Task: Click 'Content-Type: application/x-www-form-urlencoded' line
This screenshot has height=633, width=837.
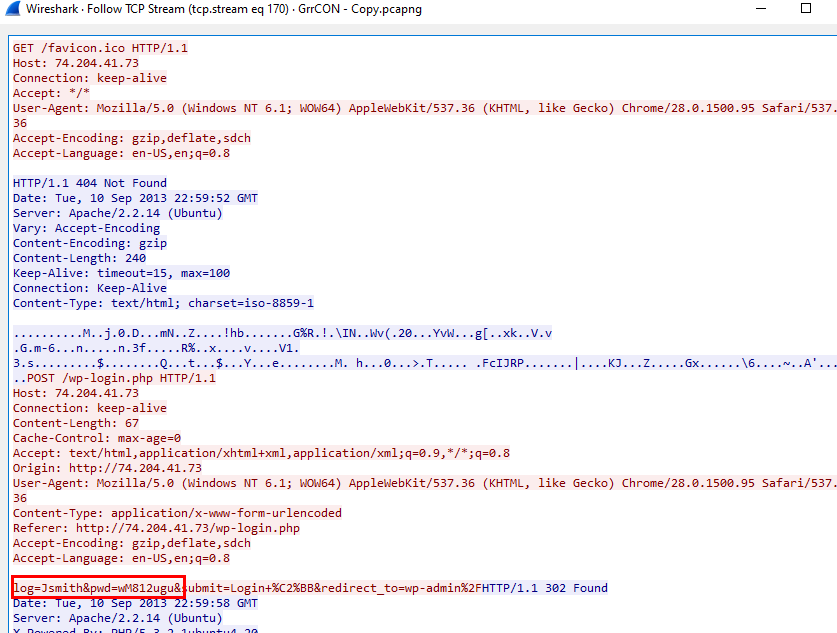Action: click(x=177, y=513)
